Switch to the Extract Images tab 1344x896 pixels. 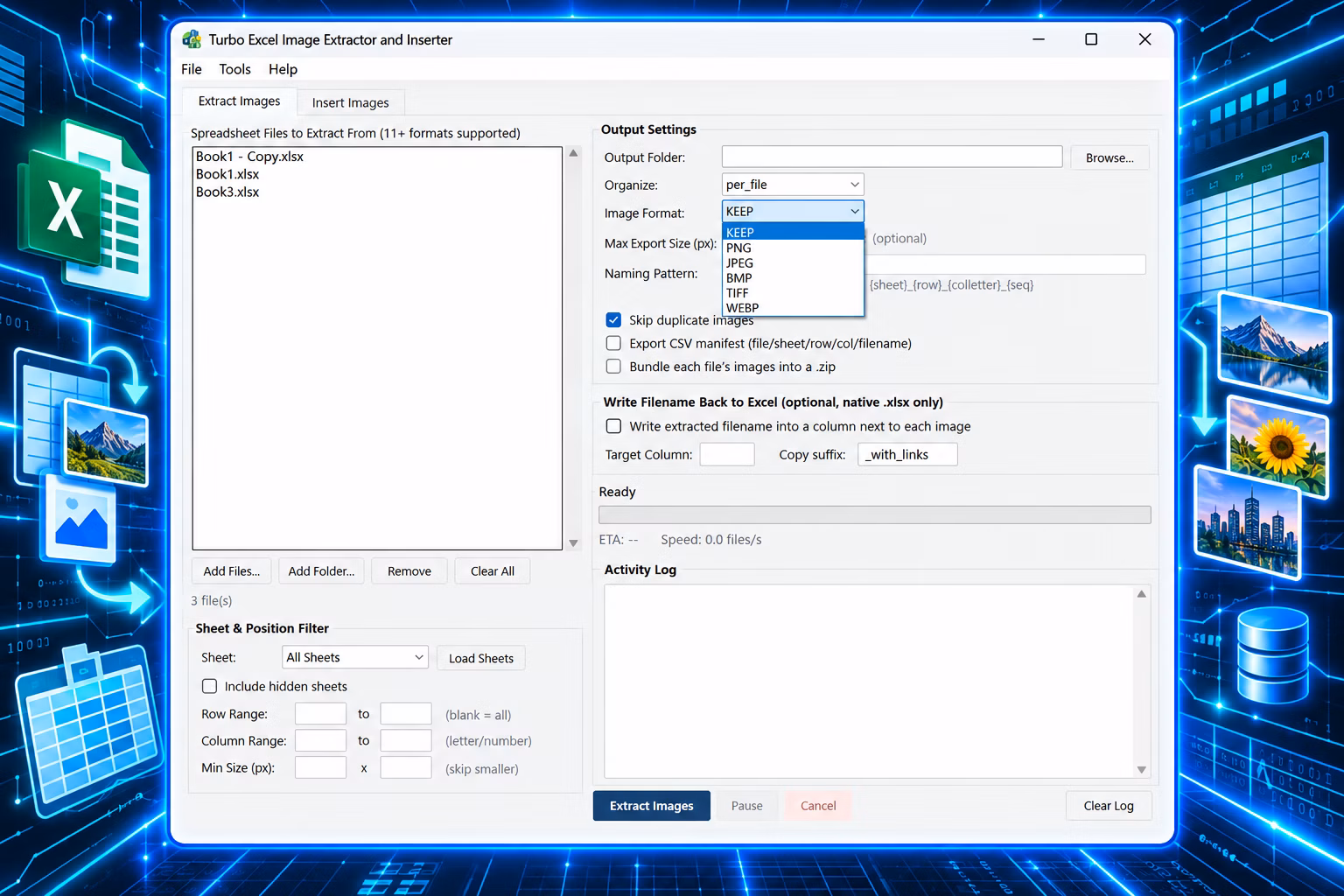pos(239,101)
